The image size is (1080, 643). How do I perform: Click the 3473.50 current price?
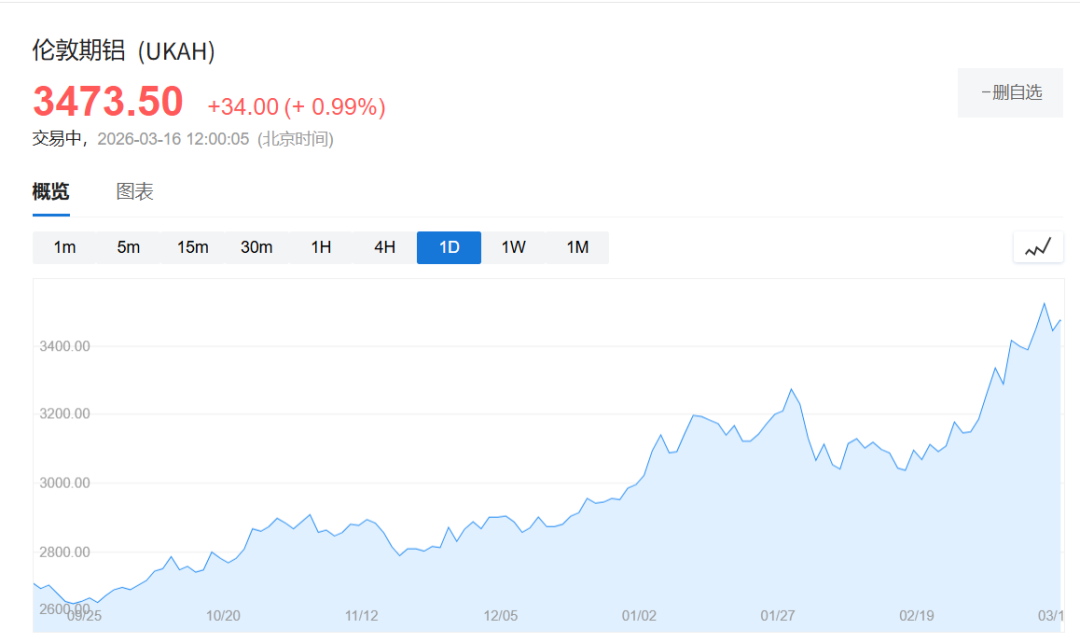pyautogui.click(x=108, y=102)
